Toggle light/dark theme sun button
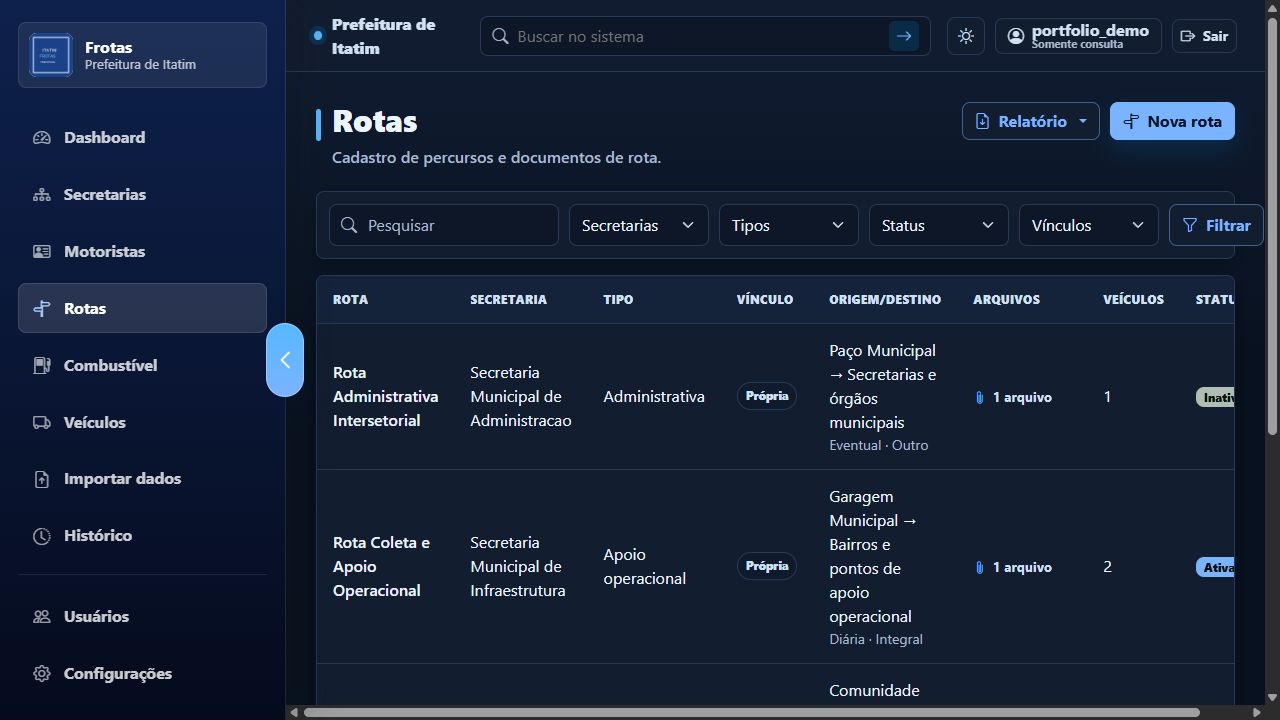Screen dimensions: 1280x720 tap(966, 36)
